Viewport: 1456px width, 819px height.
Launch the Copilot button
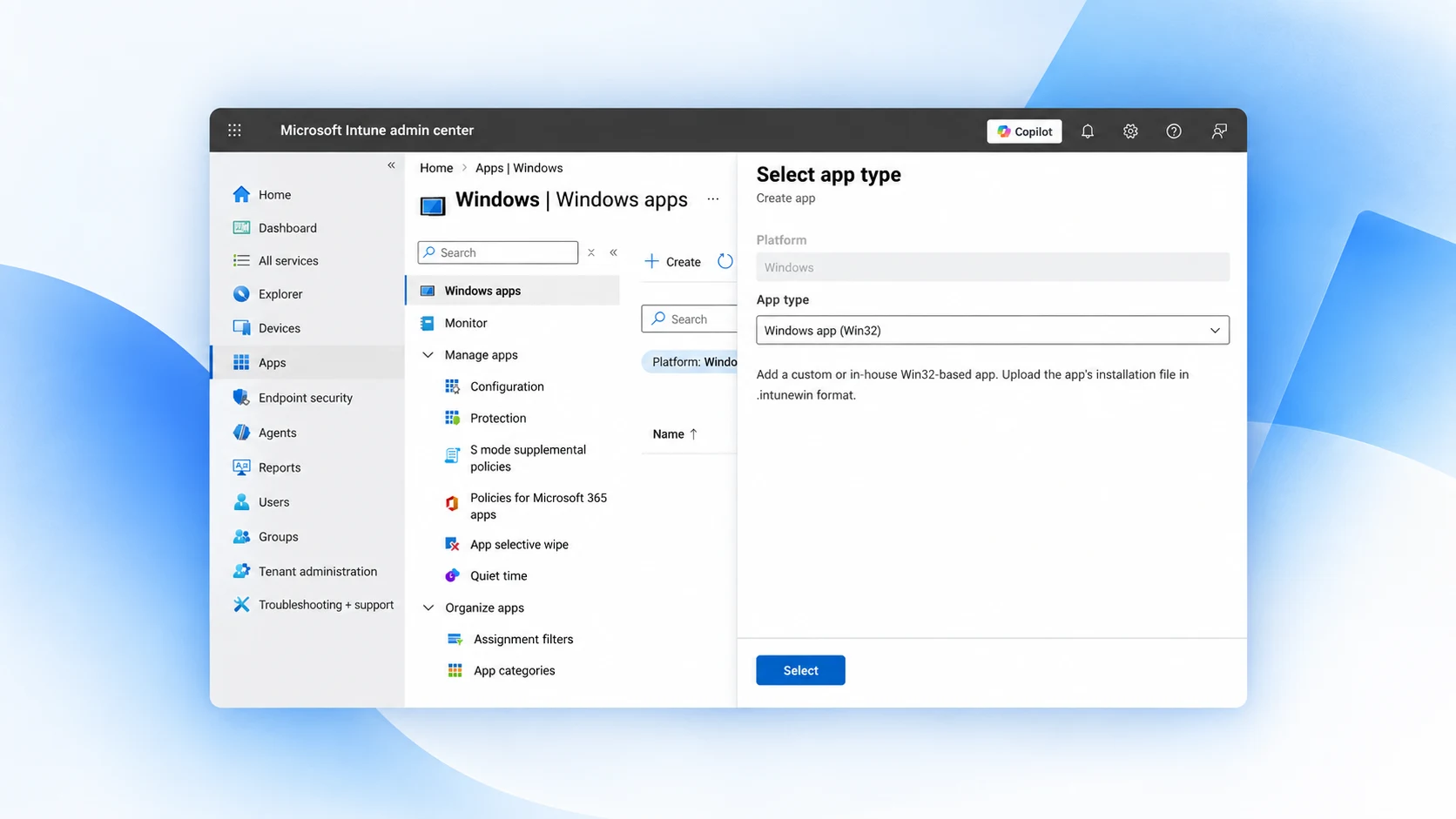tap(1024, 131)
